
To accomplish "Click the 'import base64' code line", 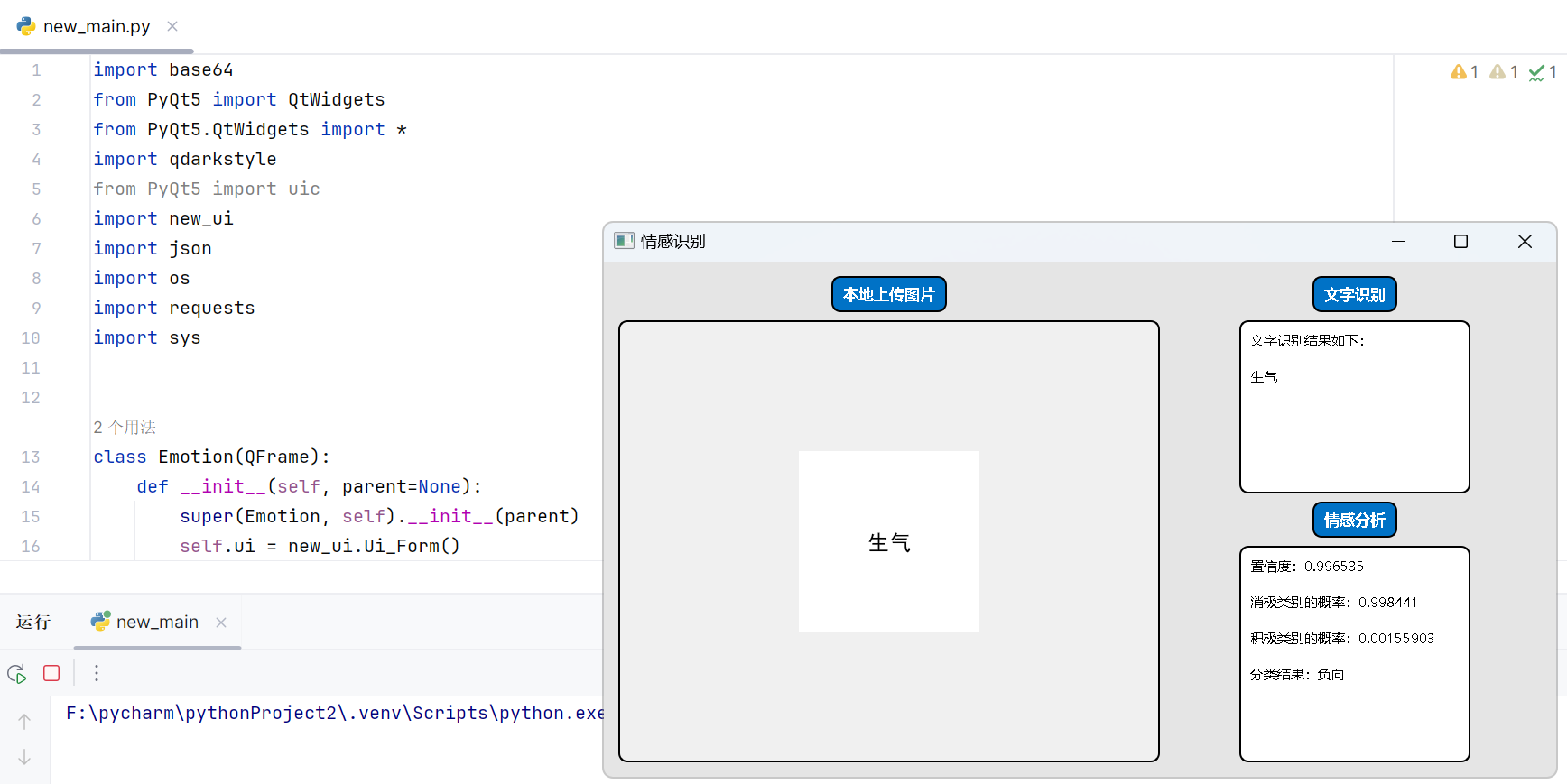I will pos(163,69).
